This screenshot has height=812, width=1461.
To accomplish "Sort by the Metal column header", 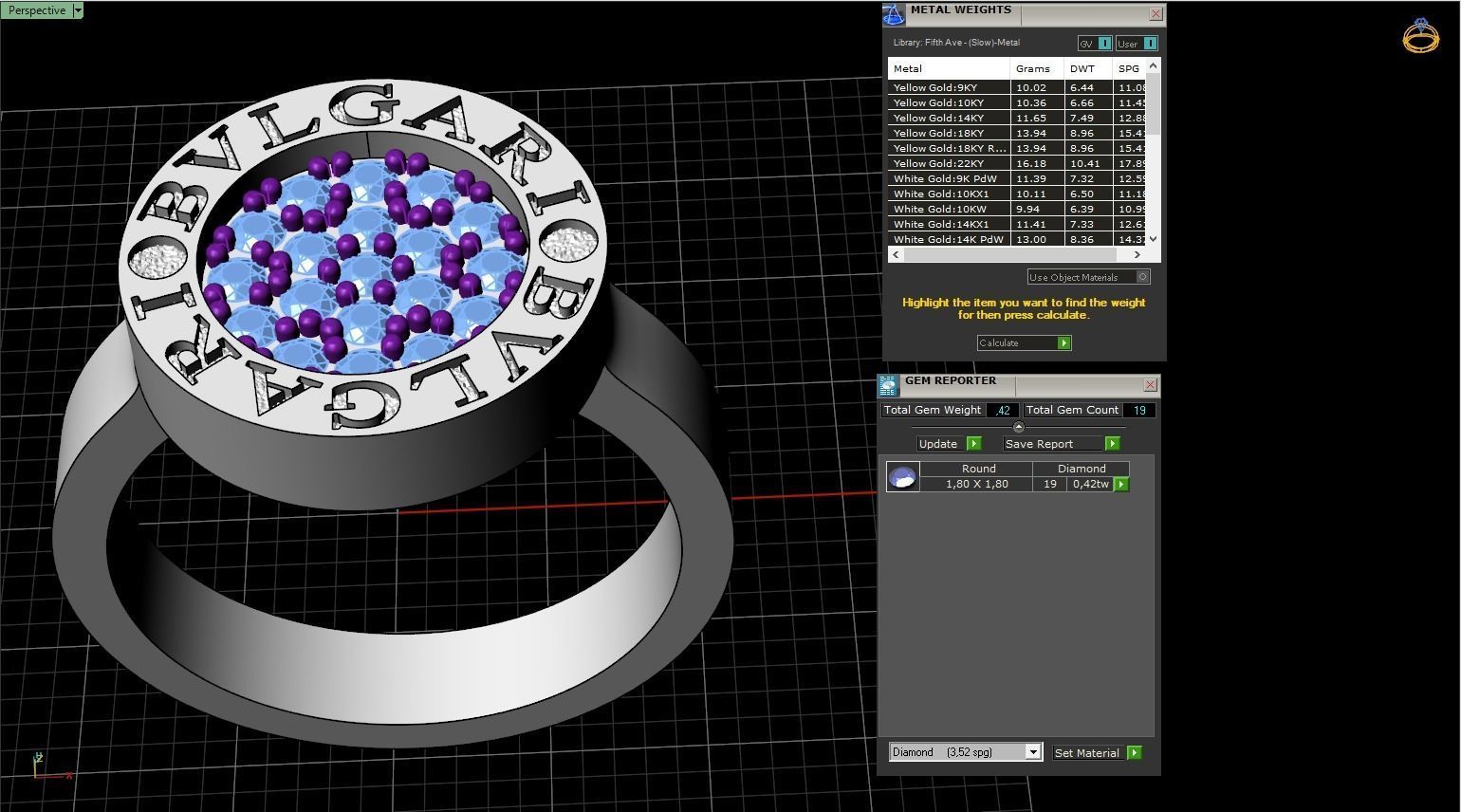I will point(949,68).
